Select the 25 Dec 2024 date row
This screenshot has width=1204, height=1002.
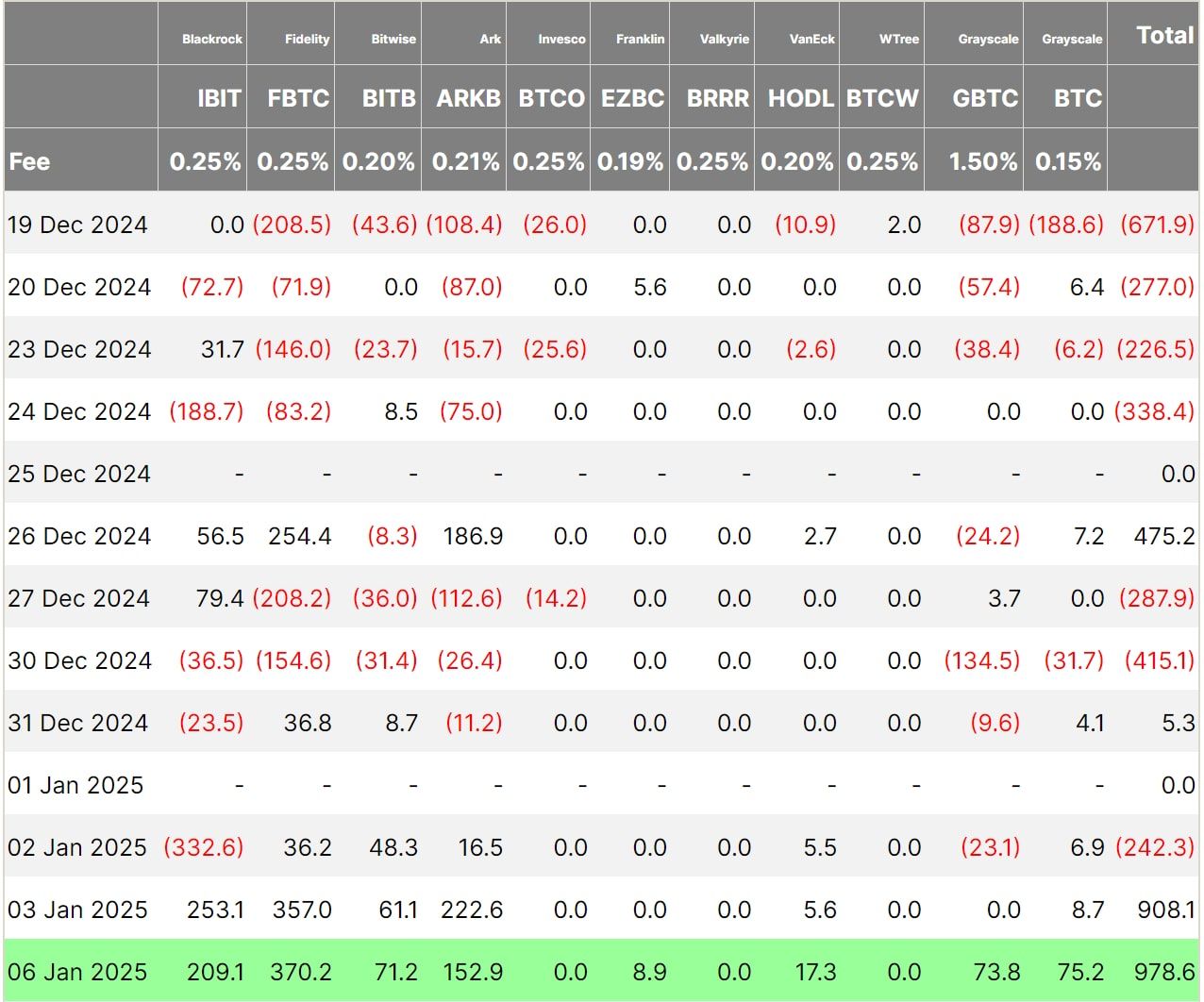pos(602,474)
